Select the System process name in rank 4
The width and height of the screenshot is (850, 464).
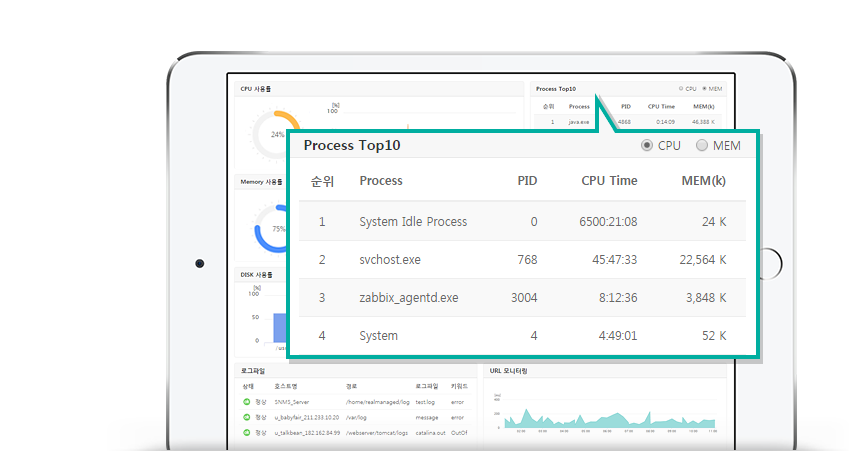(x=378, y=336)
